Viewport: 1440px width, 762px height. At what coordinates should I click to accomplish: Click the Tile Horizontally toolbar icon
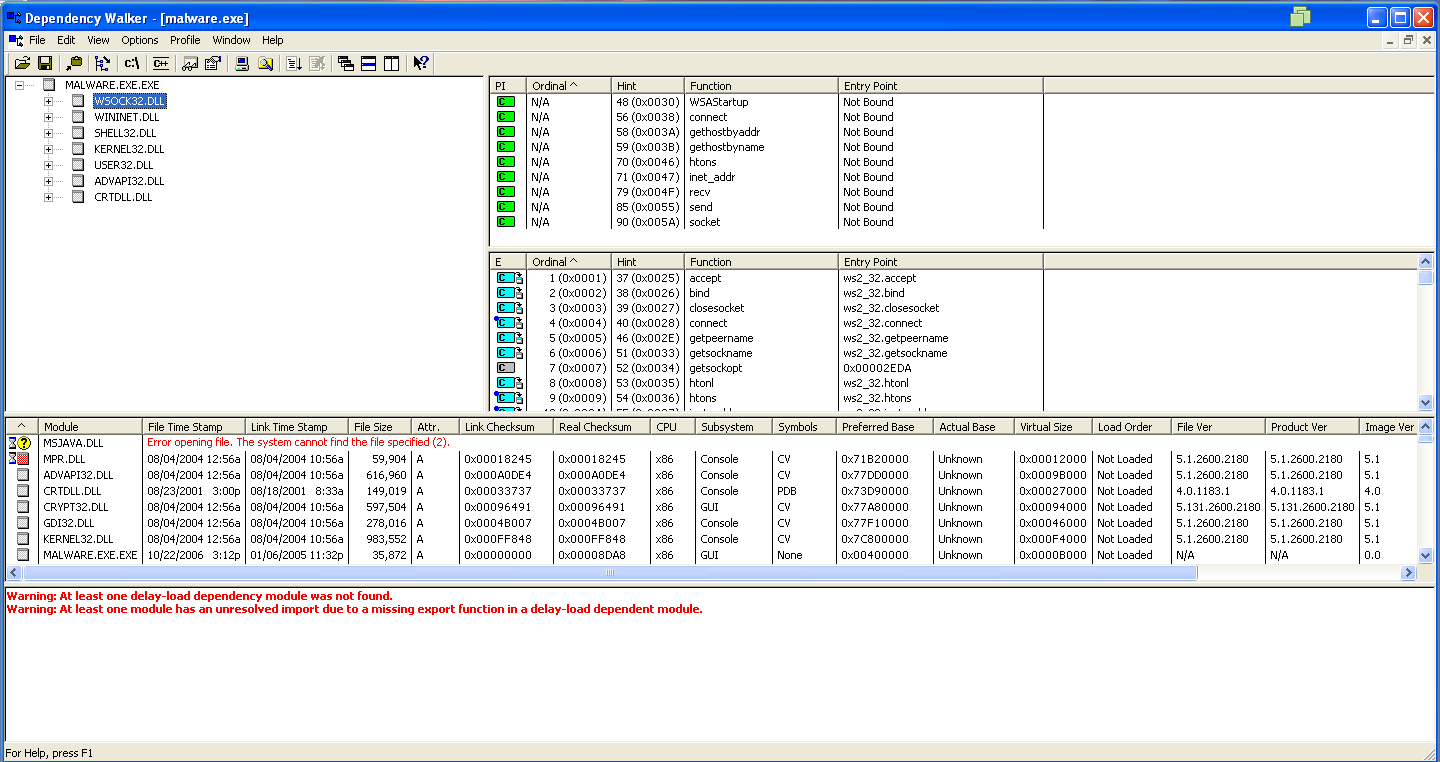pyautogui.click(x=369, y=63)
